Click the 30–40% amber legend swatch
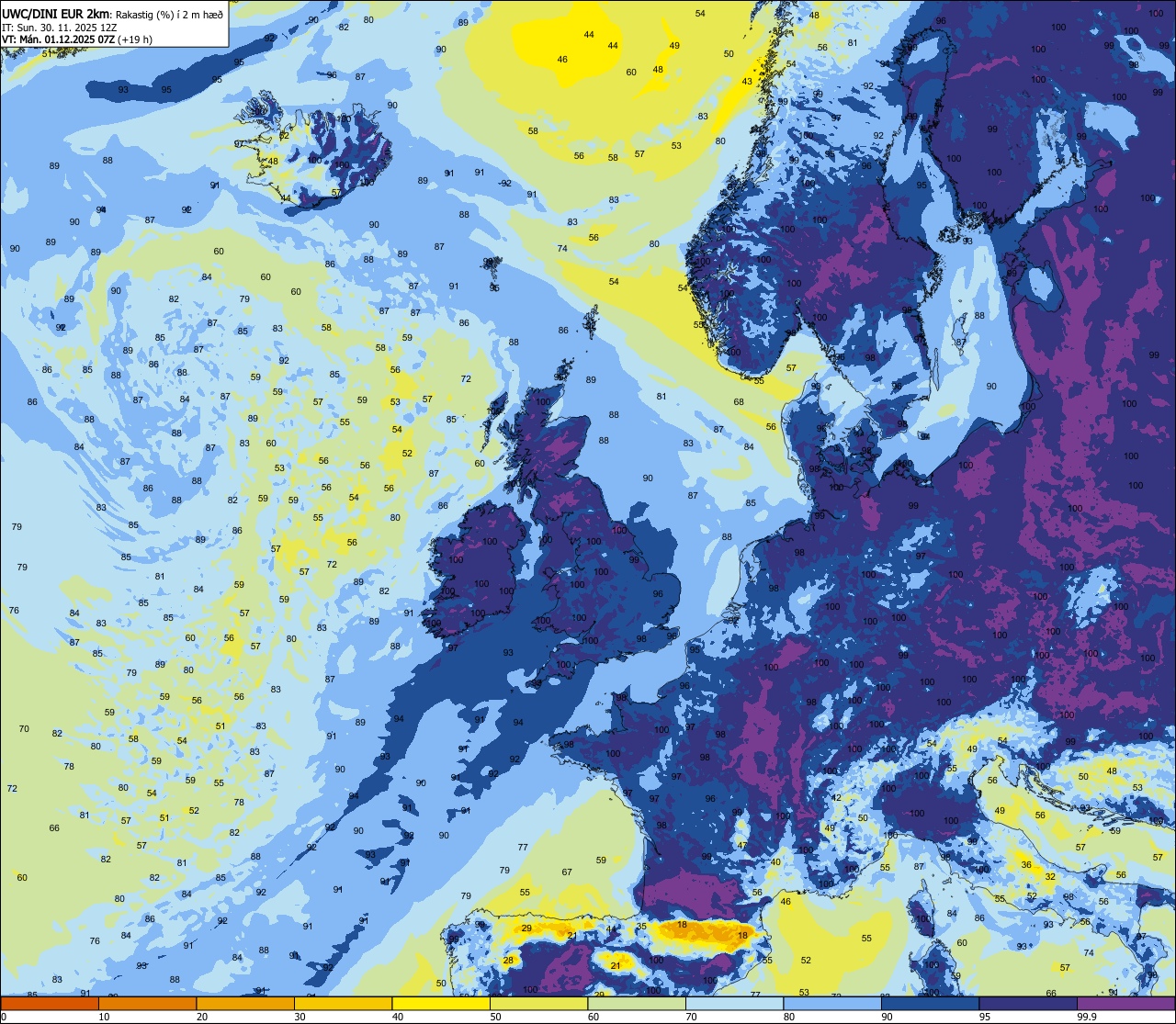1176x1024 pixels. click(343, 1003)
